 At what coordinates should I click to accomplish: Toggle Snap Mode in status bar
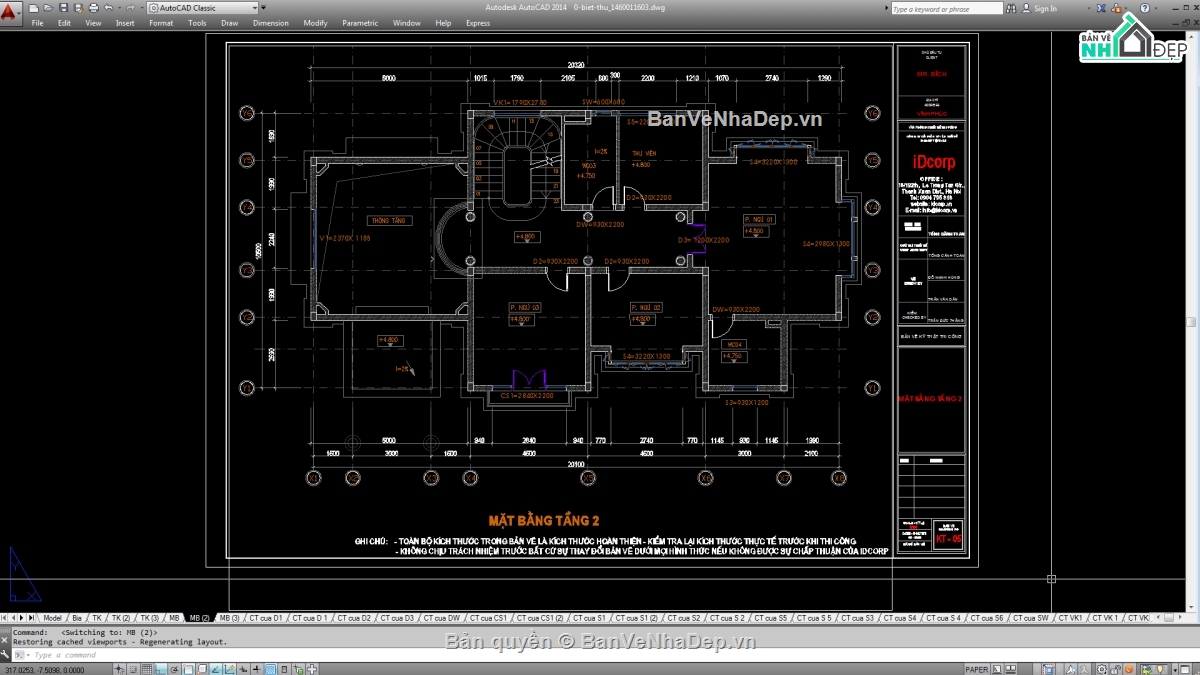[133, 669]
